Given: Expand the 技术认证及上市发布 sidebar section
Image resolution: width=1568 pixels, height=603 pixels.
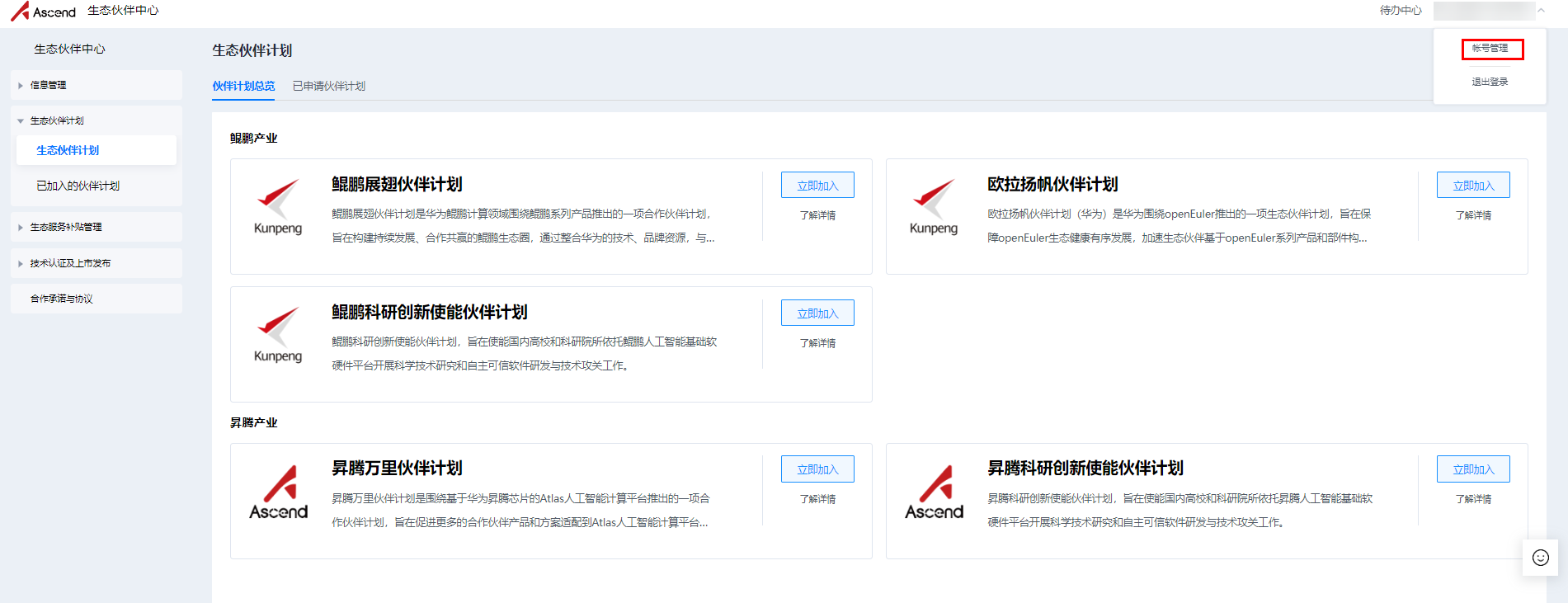Looking at the screenshot, I should (x=97, y=263).
